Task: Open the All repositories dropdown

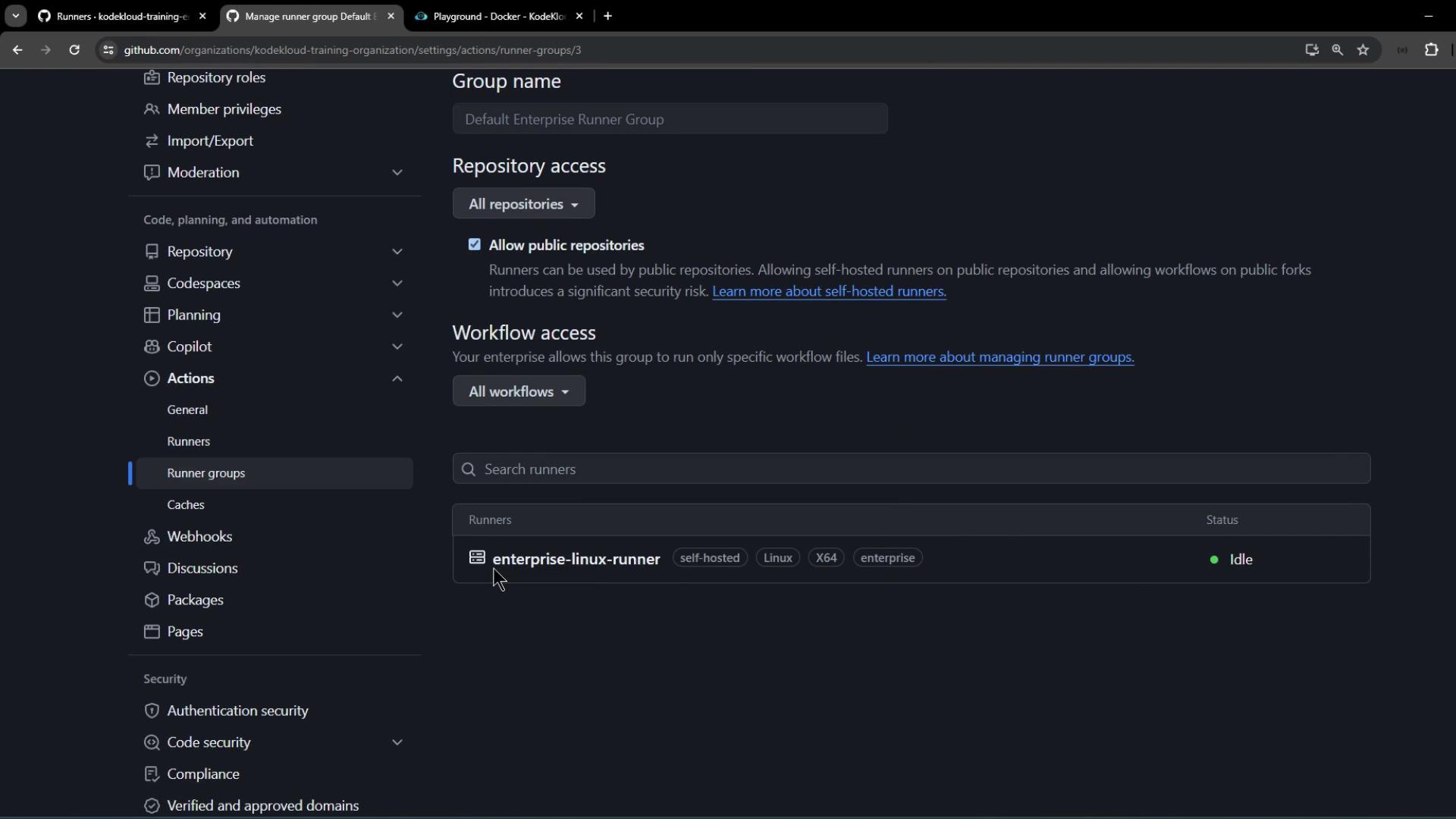Action: click(x=523, y=204)
